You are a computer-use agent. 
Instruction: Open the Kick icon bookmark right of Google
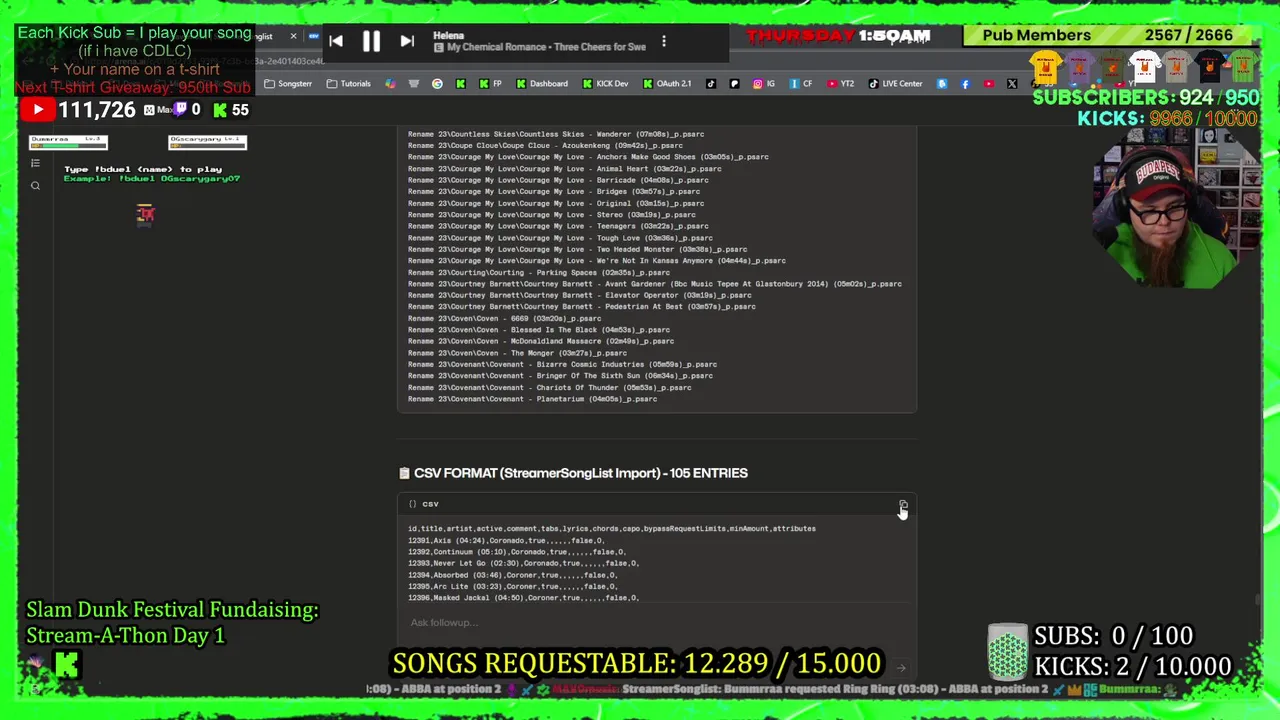[x=460, y=84]
